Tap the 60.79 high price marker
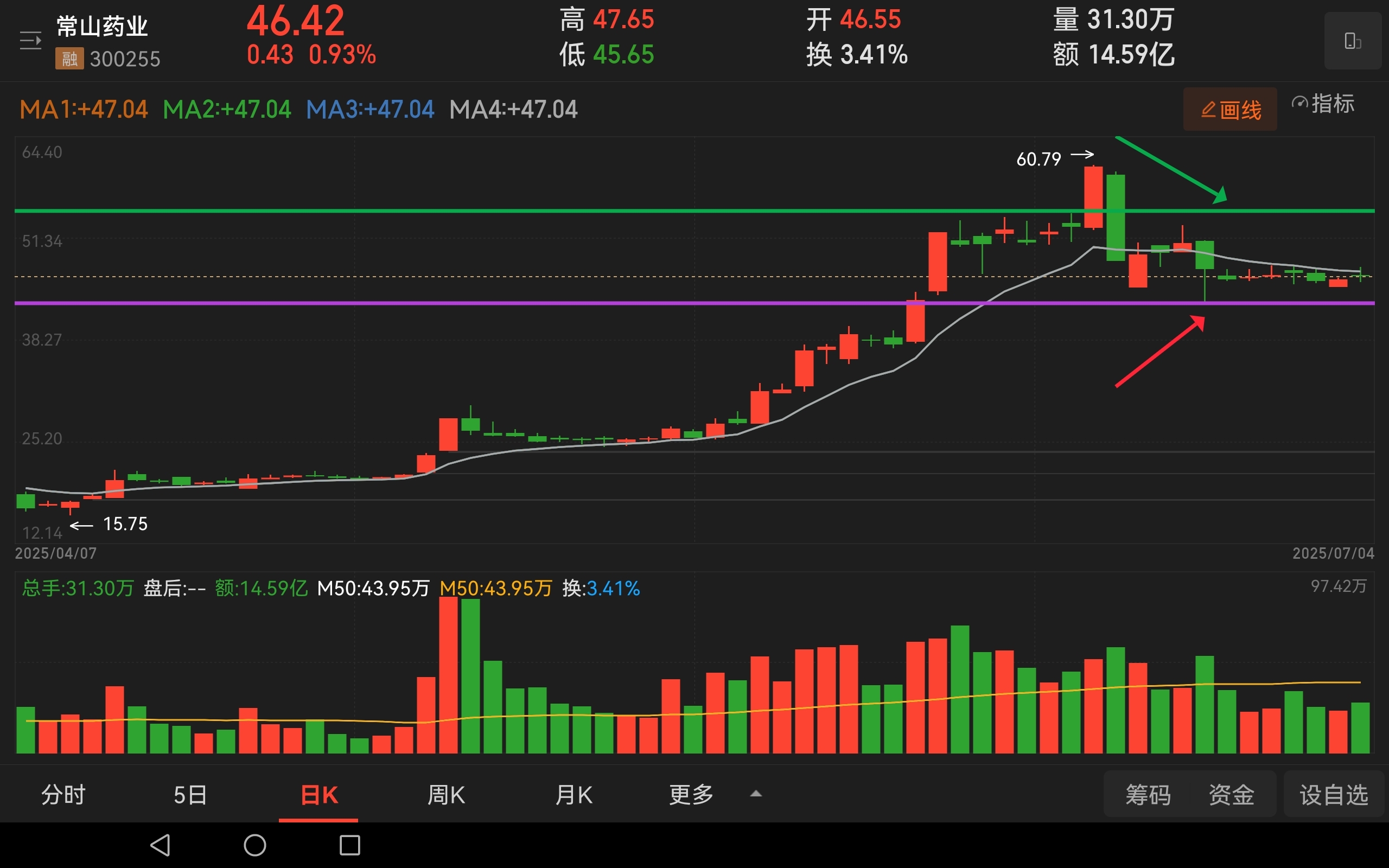The width and height of the screenshot is (1389, 868). 1039,159
